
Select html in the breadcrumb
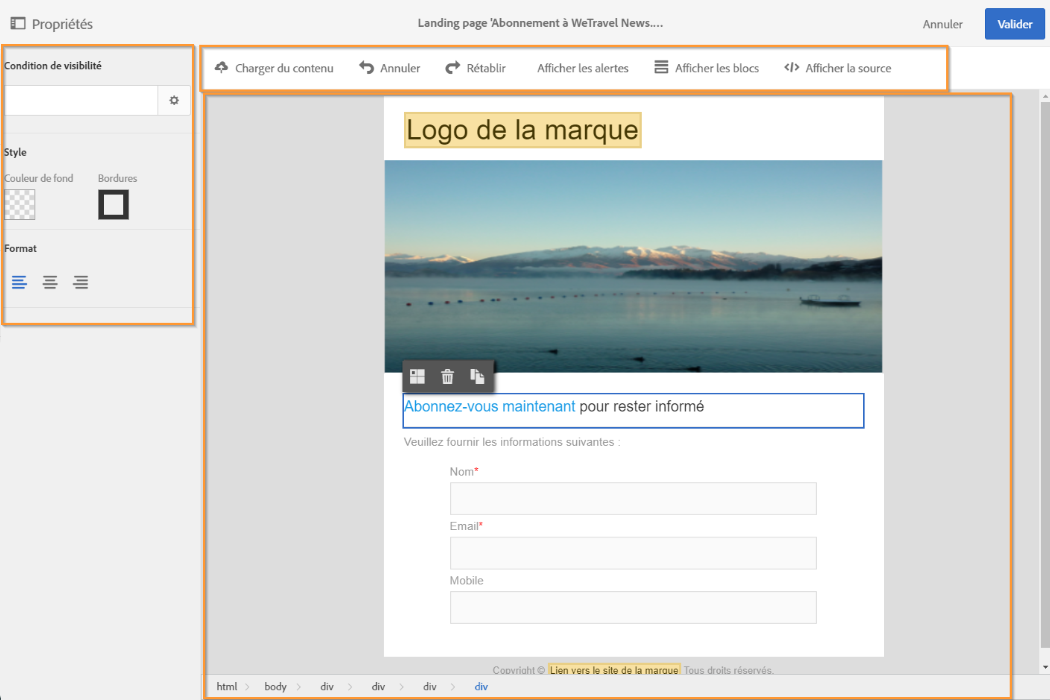pos(226,687)
